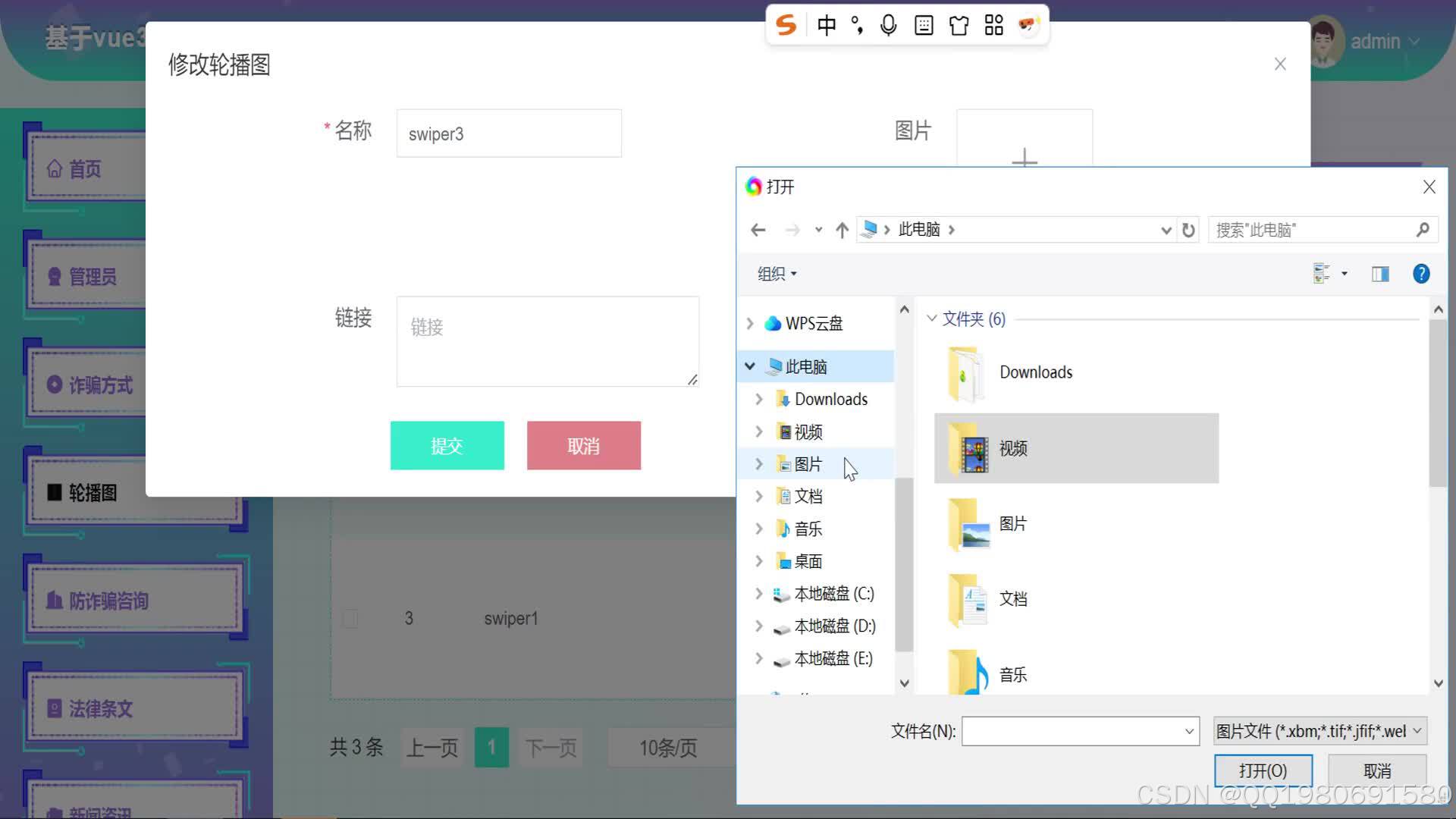The width and height of the screenshot is (1456, 819).
Task: Click the blue Help question-mark icon in the dialog
Action: tap(1421, 274)
